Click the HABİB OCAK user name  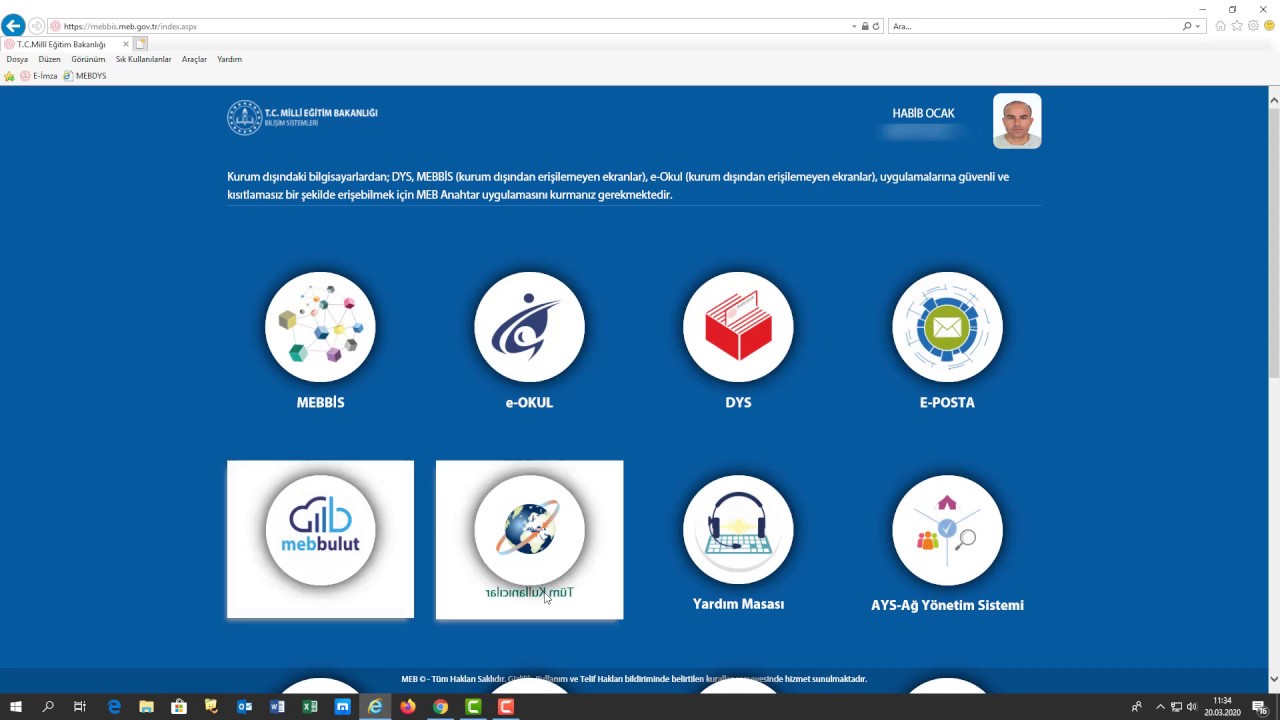[923, 113]
